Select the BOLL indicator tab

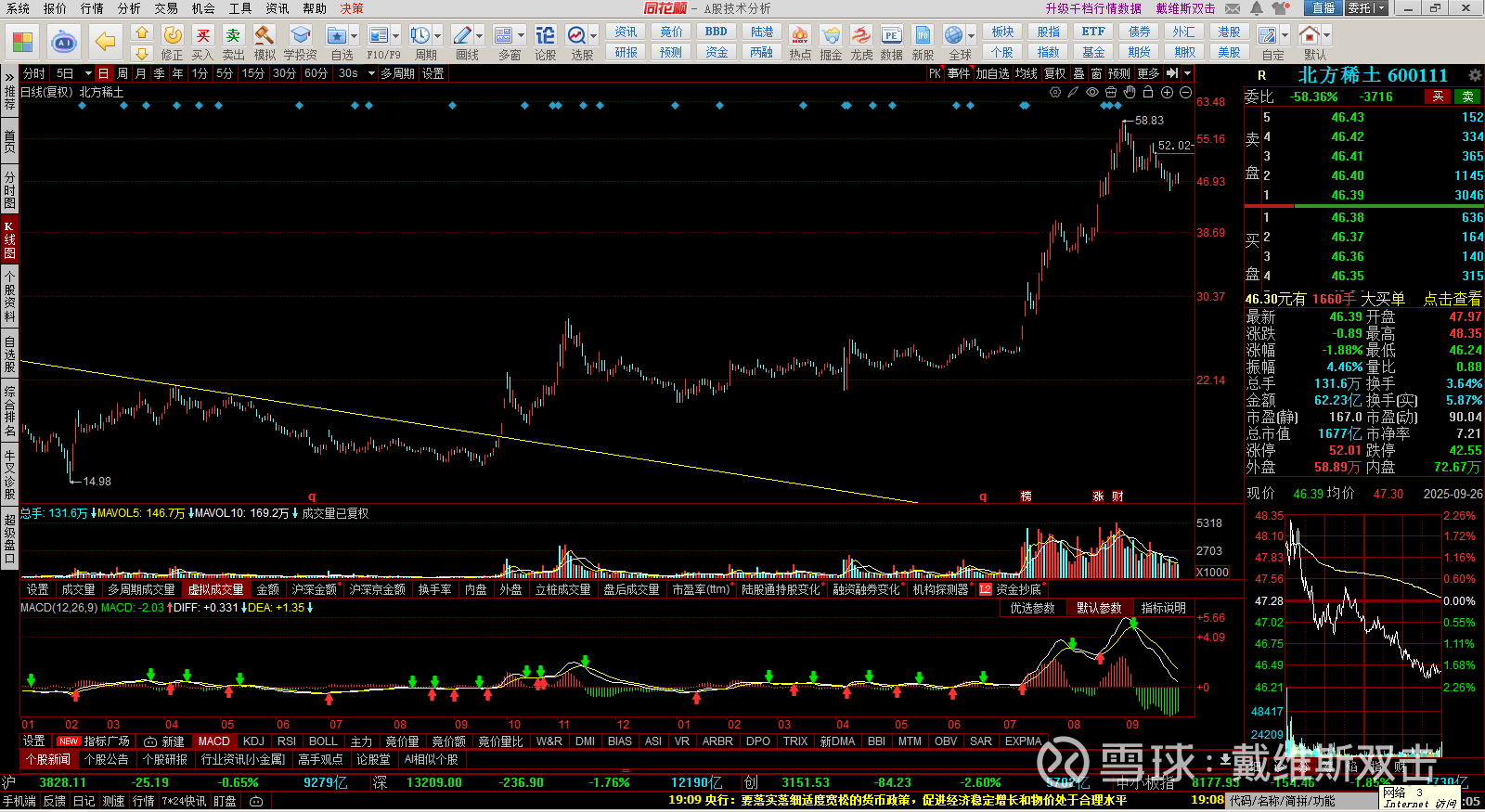(323, 741)
